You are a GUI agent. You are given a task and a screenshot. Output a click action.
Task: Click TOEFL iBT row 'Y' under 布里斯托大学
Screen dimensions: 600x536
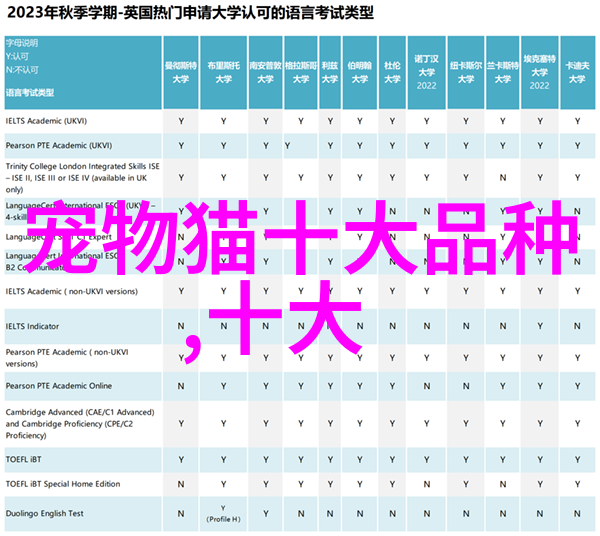[x=223, y=459]
